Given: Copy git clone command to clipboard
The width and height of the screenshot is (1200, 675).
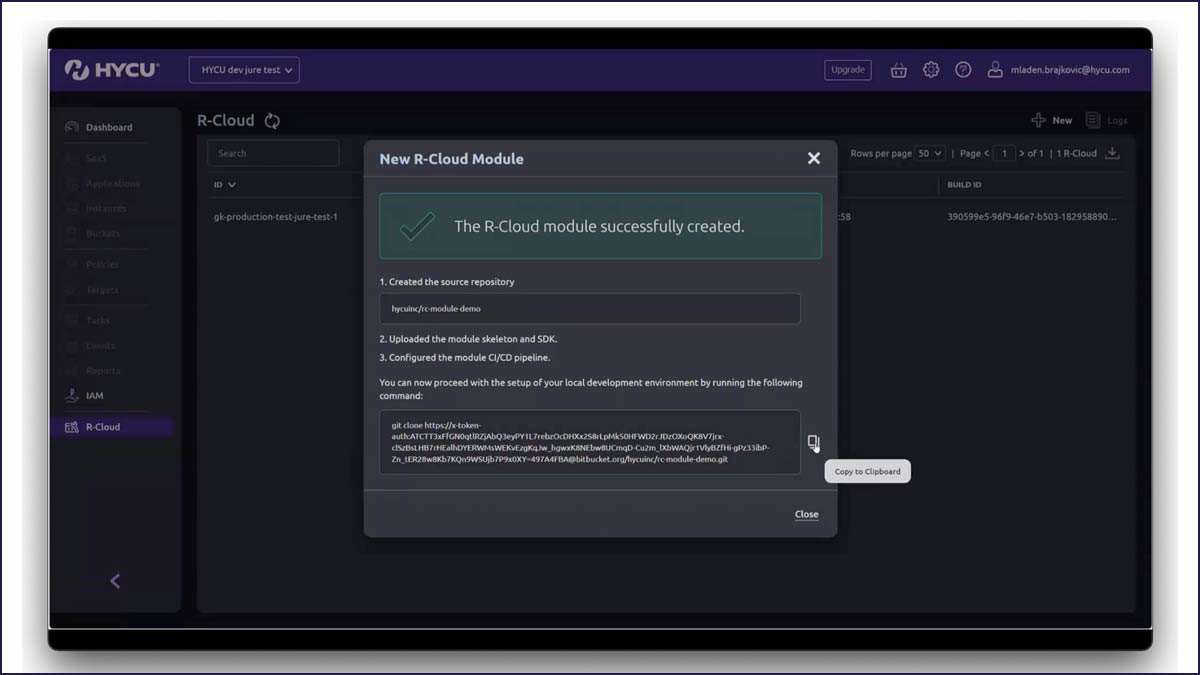Looking at the screenshot, I should point(814,442).
